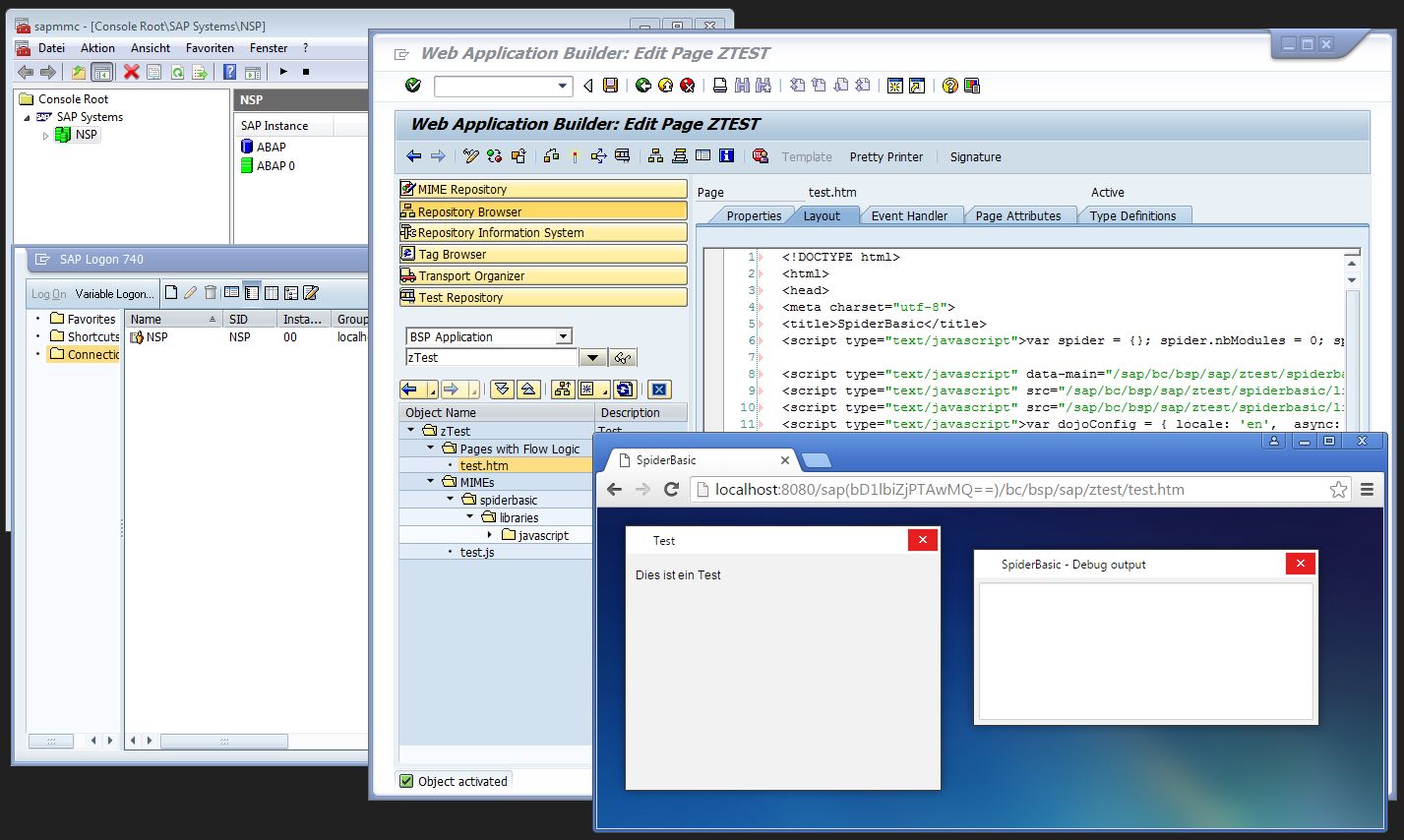Switch to the Type Definitions tab
1404x840 pixels.
(1132, 215)
